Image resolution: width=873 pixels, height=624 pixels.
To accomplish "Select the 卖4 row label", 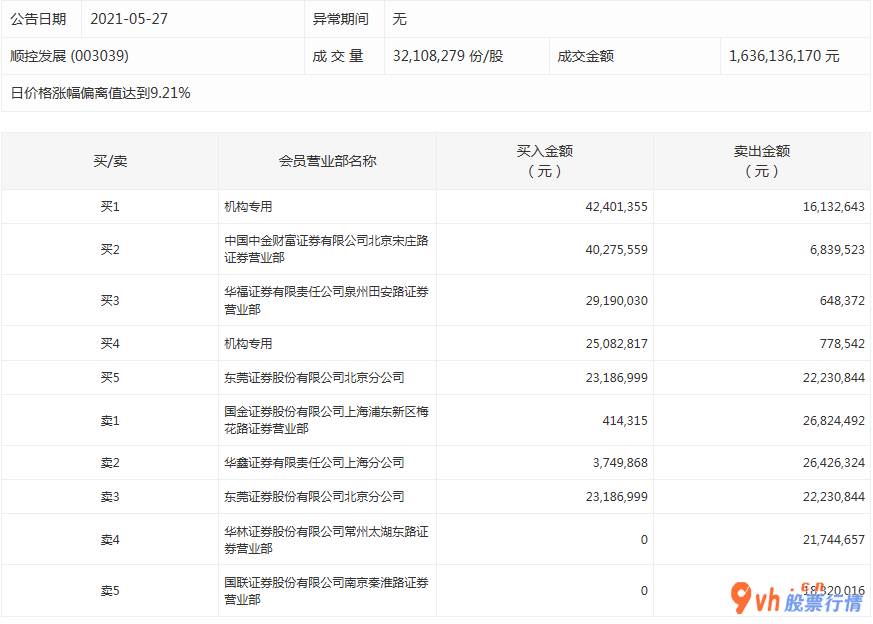I will pyautogui.click(x=110, y=539).
